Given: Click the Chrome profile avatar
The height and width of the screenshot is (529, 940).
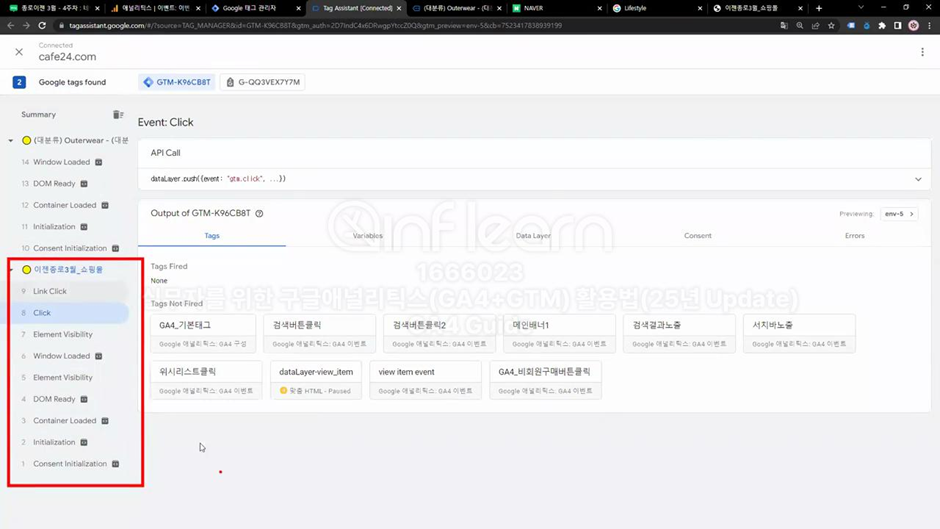Looking at the screenshot, I should click(914, 26).
